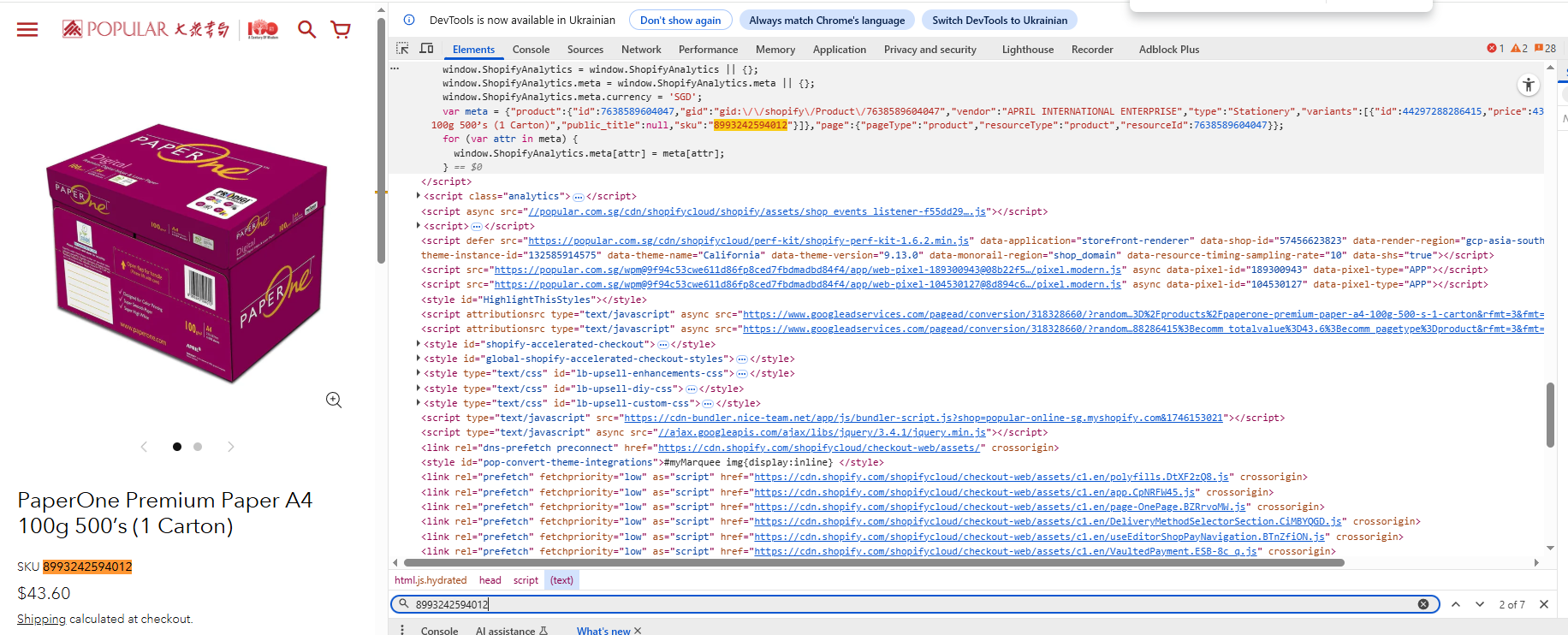
Task: Switch to the Console tab
Action: tap(531, 50)
